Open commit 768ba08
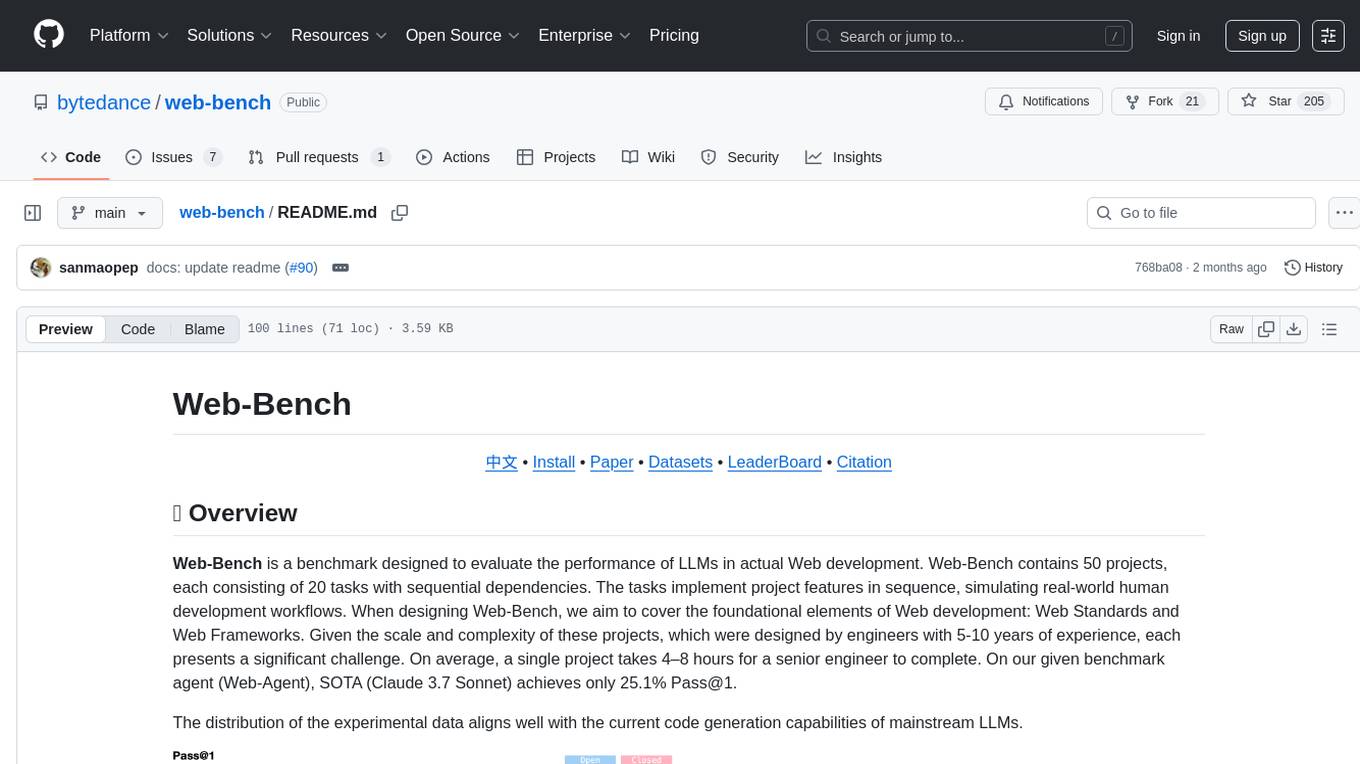 (1158, 268)
